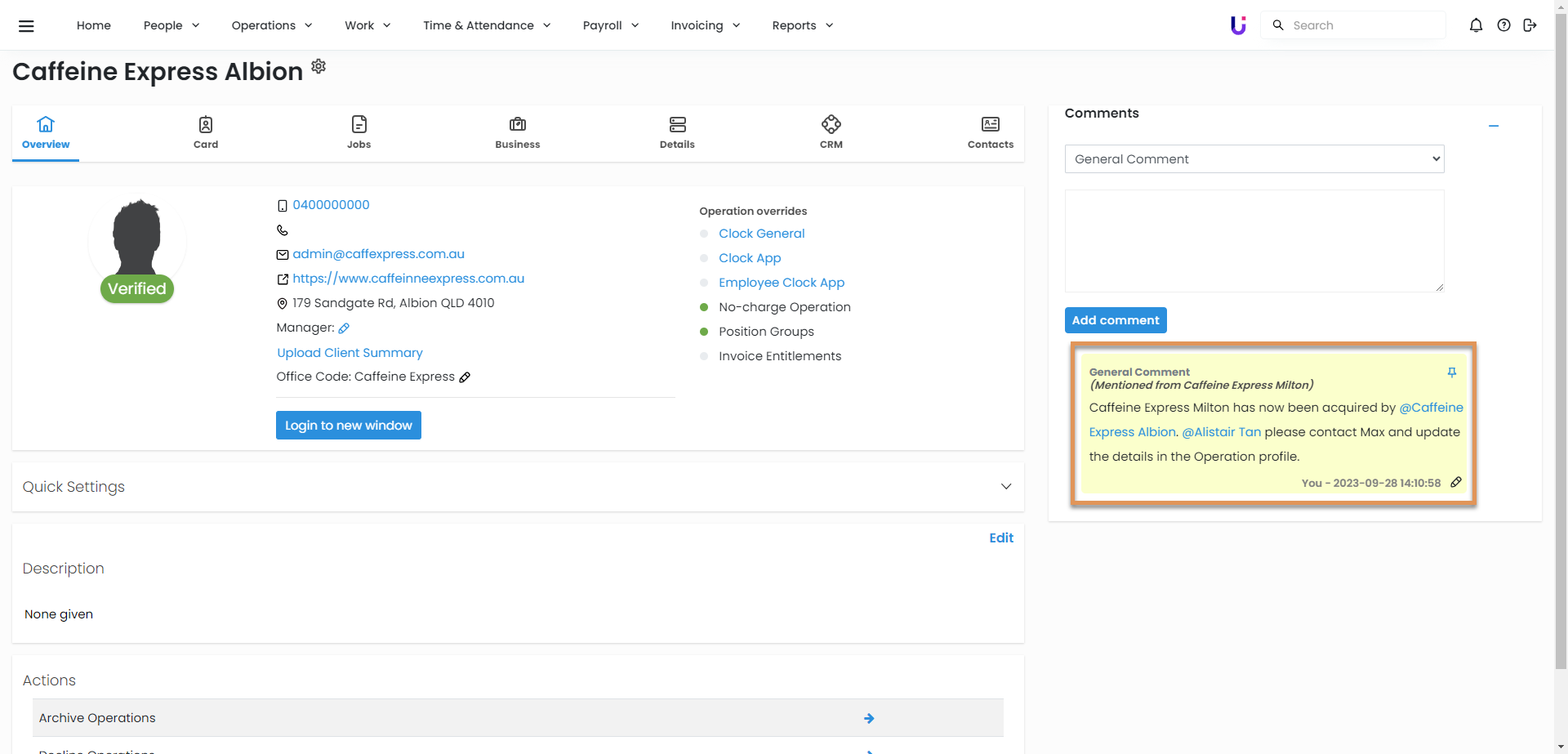1568x754 pixels.
Task: Edit the Manager with pencil icon
Action: click(x=344, y=328)
